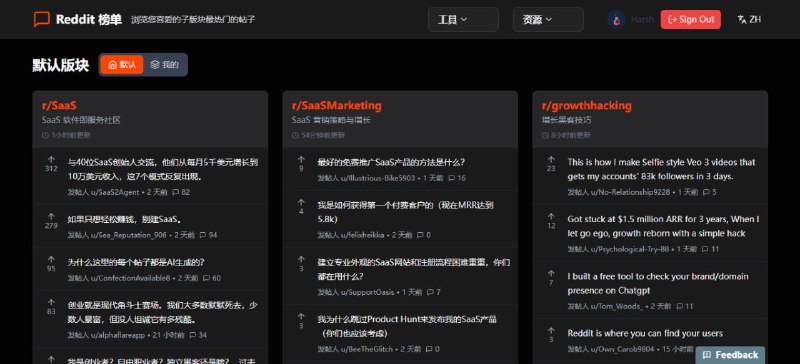Click comment icon showing 94 comments
Image resolution: width=800 pixels, height=364 pixels.
coord(203,235)
